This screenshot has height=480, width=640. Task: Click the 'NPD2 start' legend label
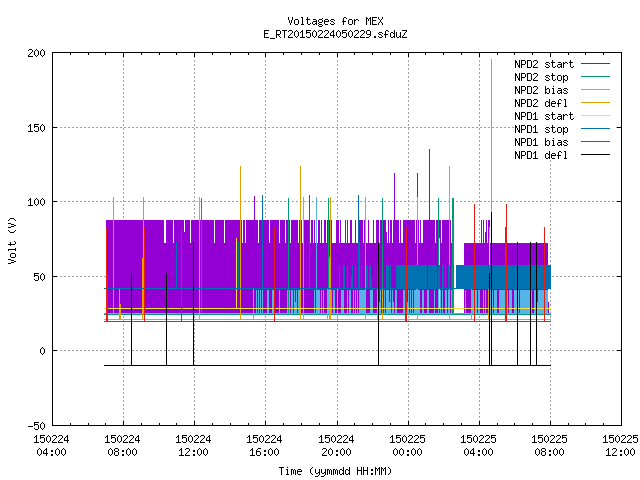click(x=544, y=64)
